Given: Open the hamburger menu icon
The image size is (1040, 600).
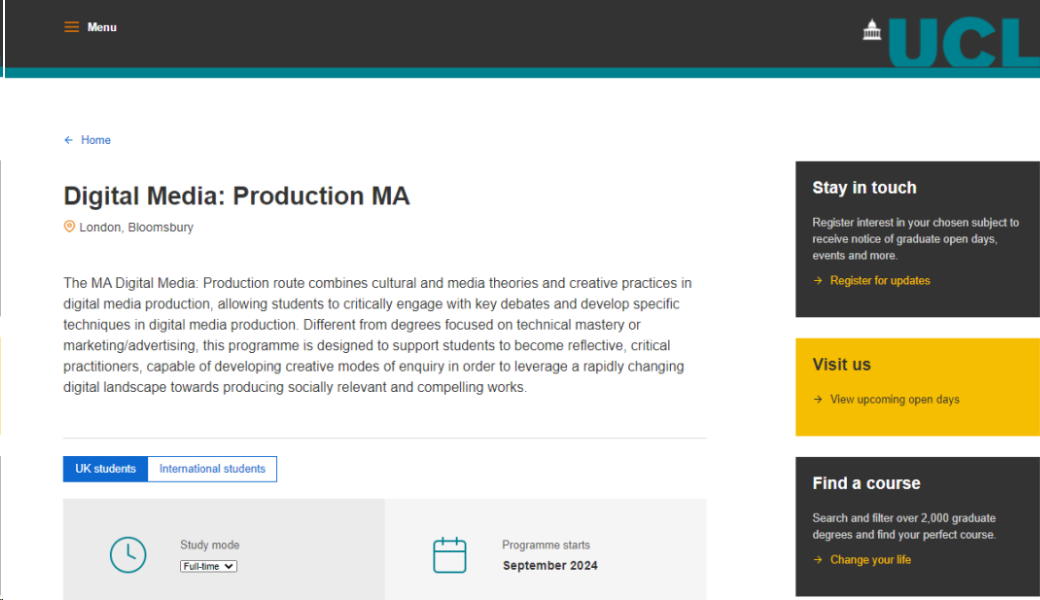Looking at the screenshot, I should point(71,27).
